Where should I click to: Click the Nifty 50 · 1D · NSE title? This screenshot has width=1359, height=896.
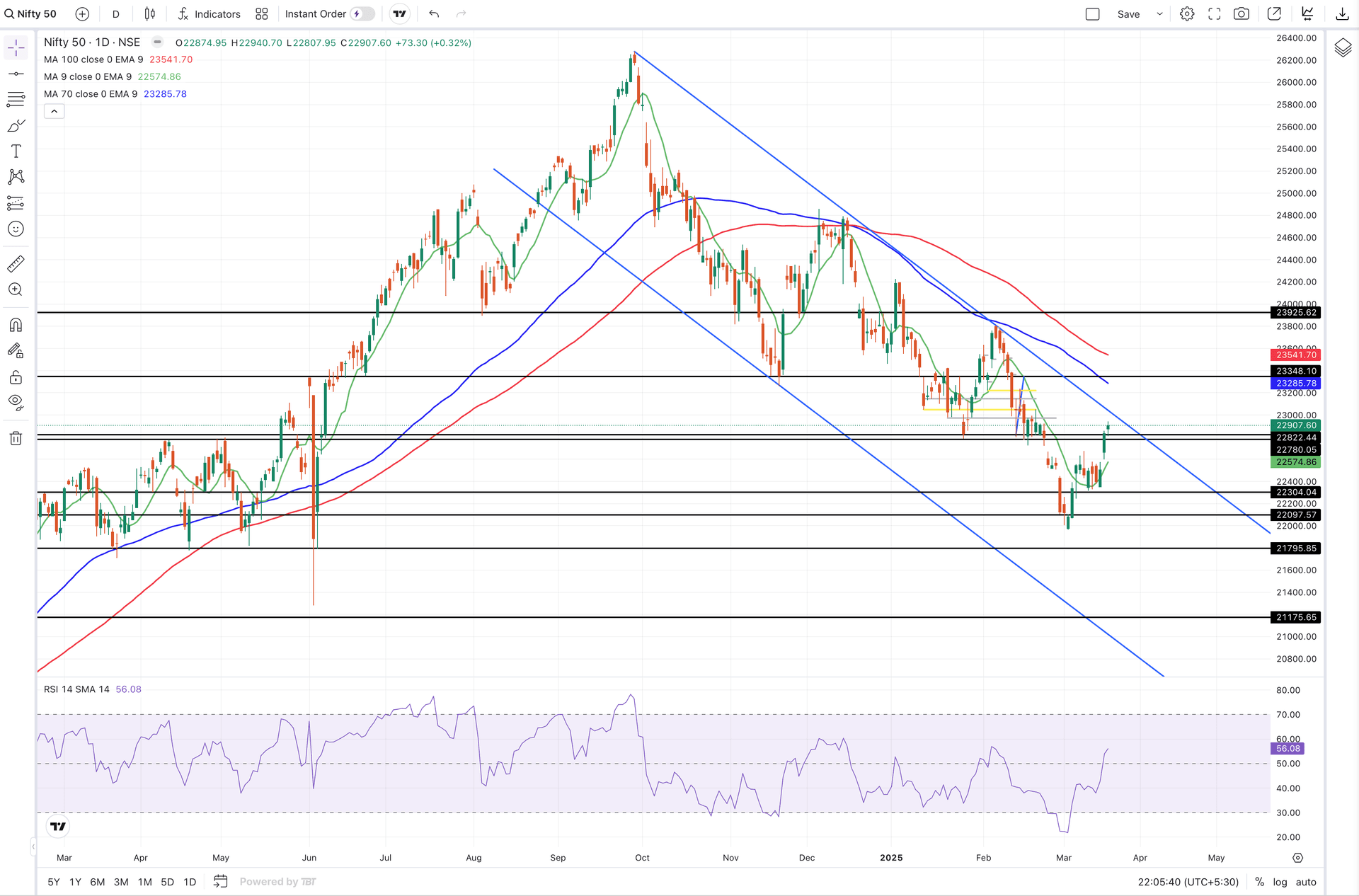coord(92,42)
